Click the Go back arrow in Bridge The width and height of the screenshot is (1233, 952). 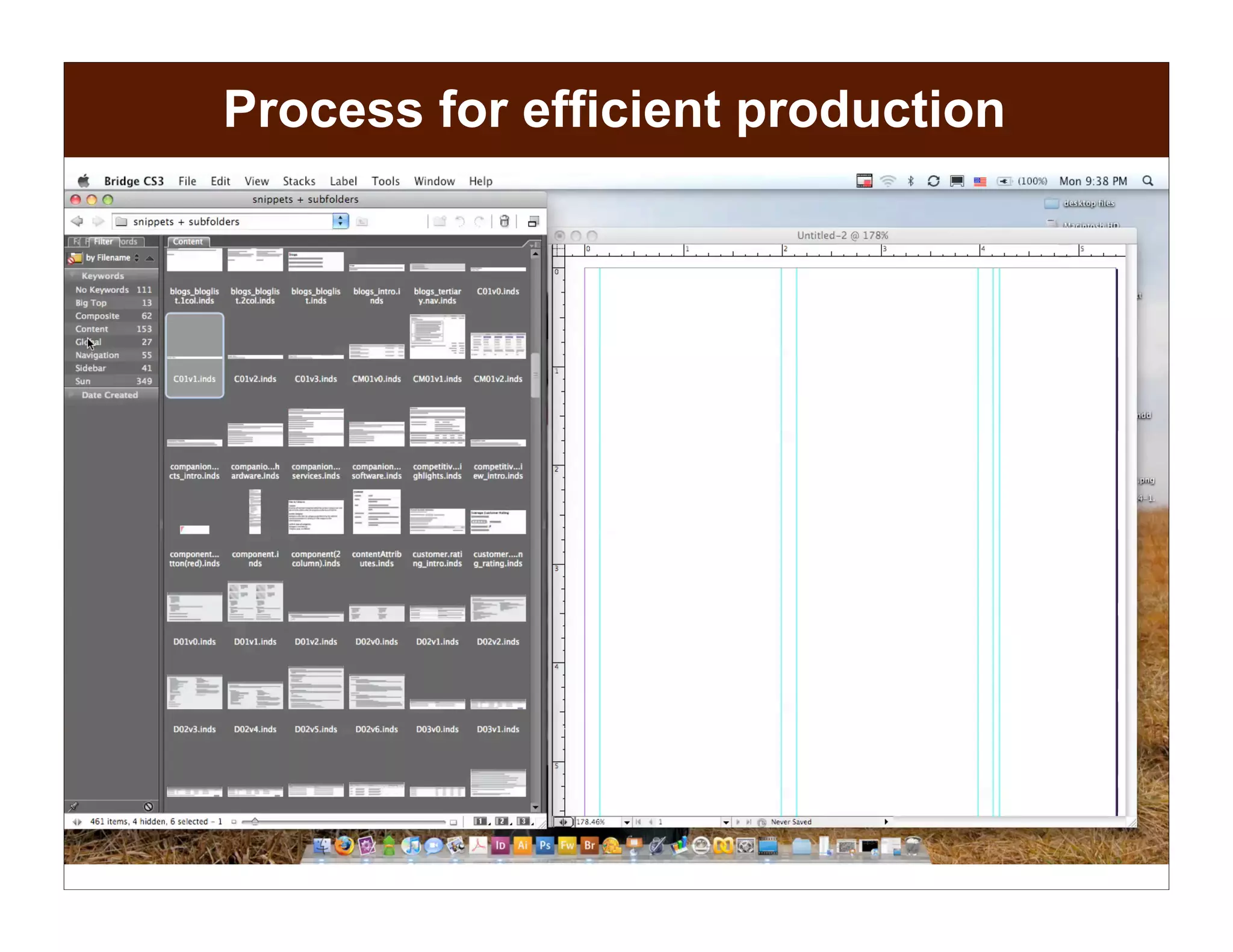pos(77,221)
